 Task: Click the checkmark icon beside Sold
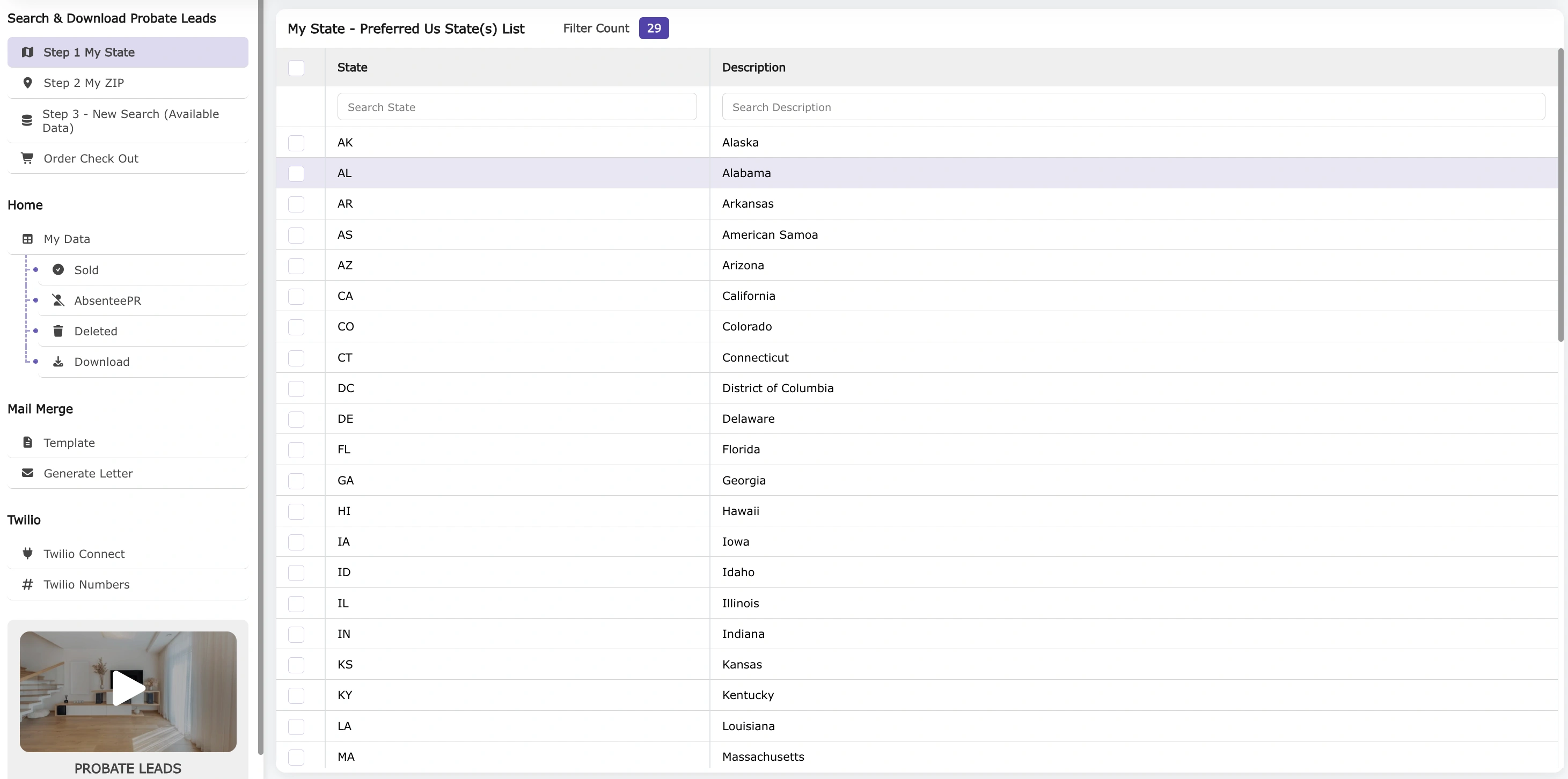point(58,270)
